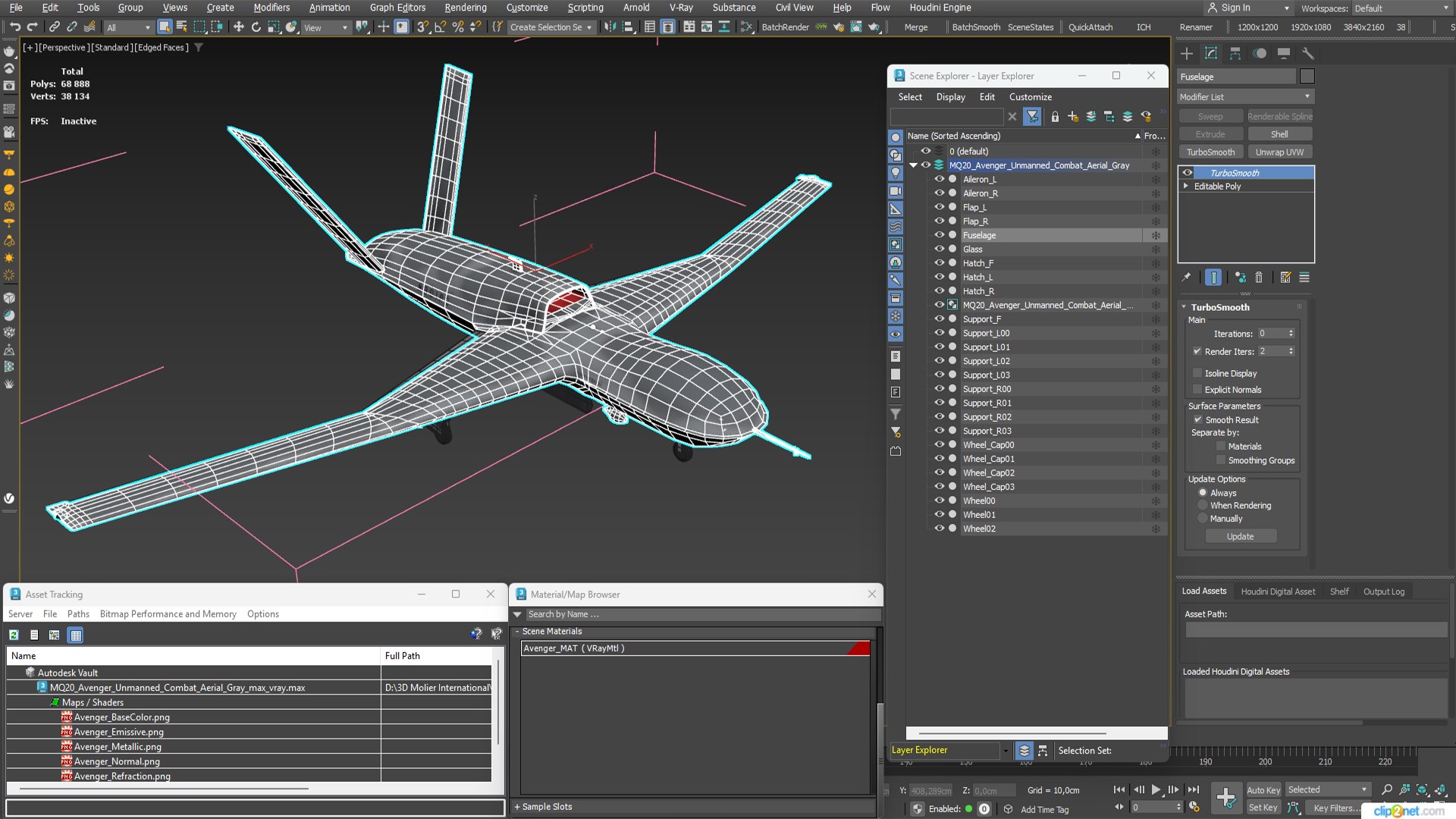The height and width of the screenshot is (819, 1456).
Task: Choose the Select and Scale tool
Action: point(273,27)
